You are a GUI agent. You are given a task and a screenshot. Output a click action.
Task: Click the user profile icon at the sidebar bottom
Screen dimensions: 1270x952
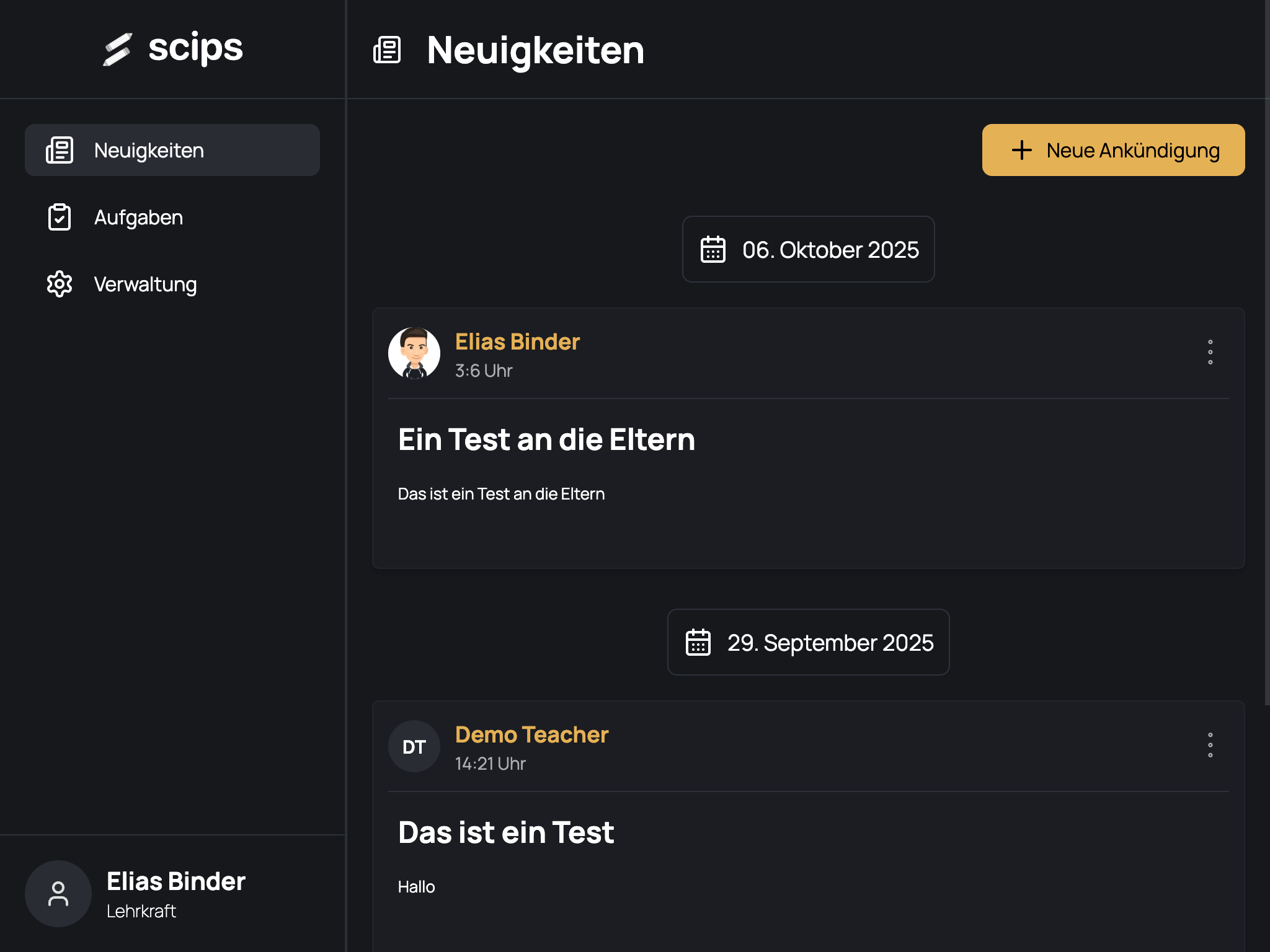pyautogui.click(x=58, y=894)
